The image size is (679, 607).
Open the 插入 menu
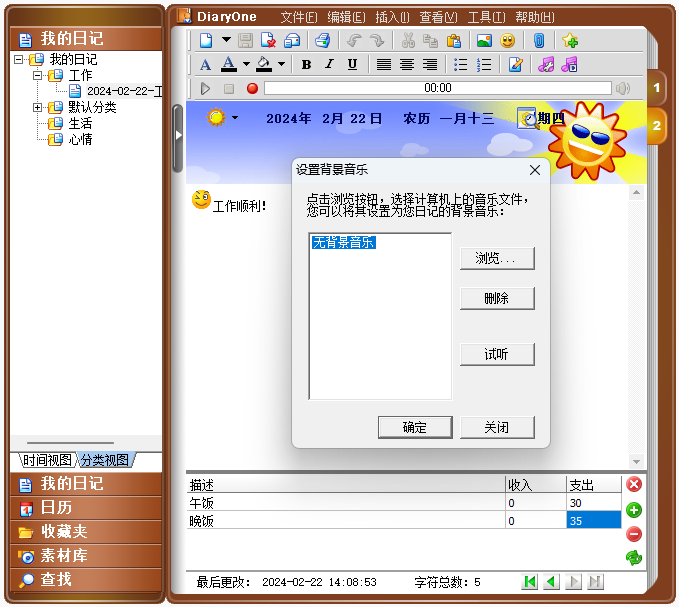(x=392, y=17)
